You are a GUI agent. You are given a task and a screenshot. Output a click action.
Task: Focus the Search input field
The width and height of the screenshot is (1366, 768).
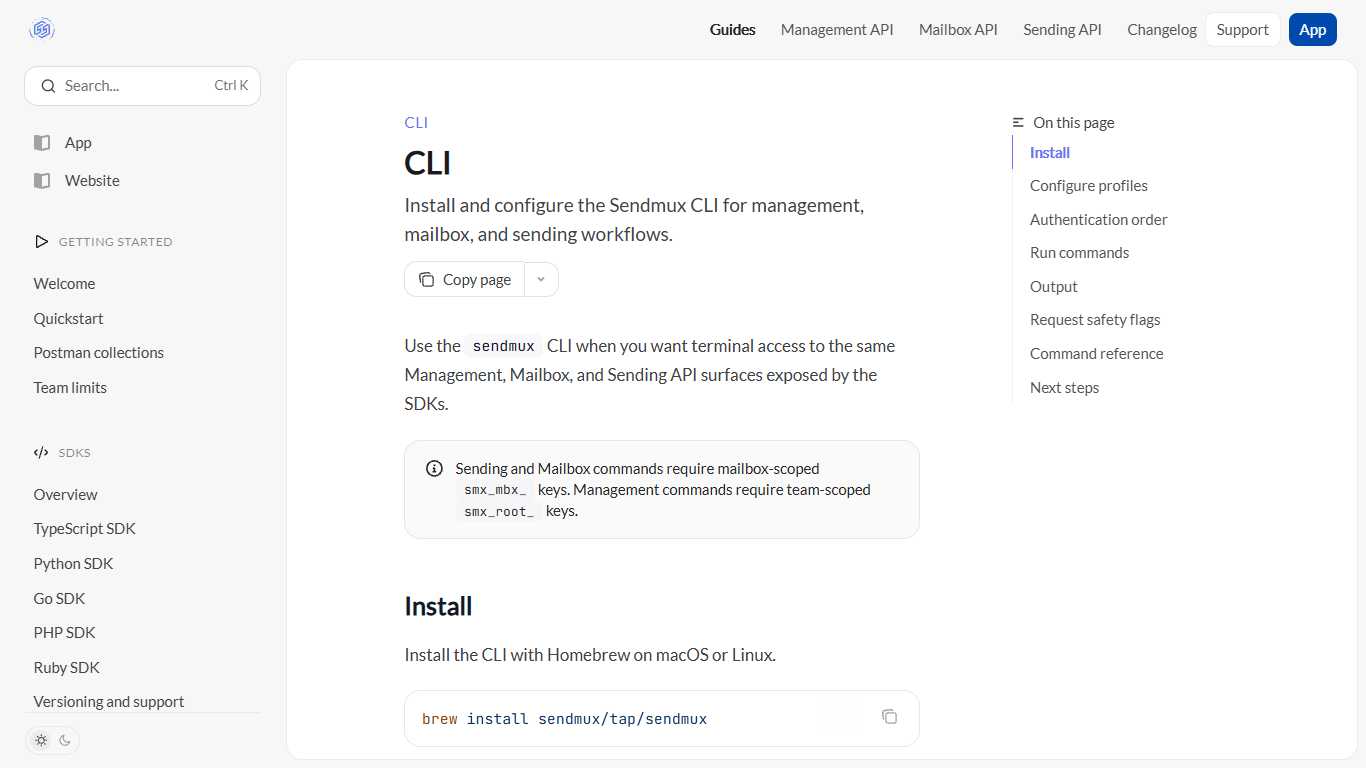click(142, 86)
